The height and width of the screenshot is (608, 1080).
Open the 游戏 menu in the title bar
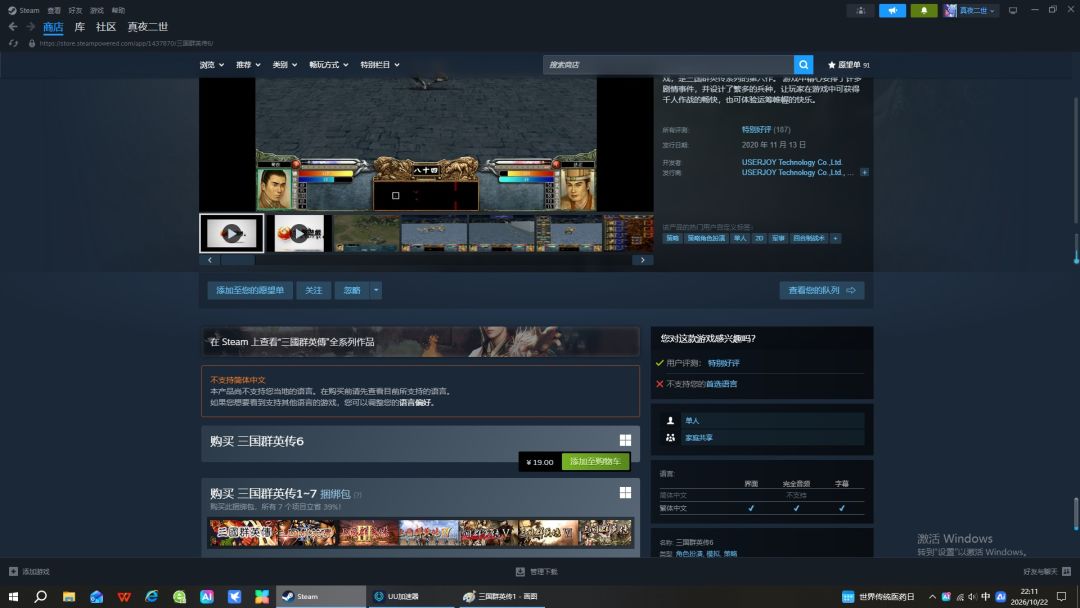point(96,10)
